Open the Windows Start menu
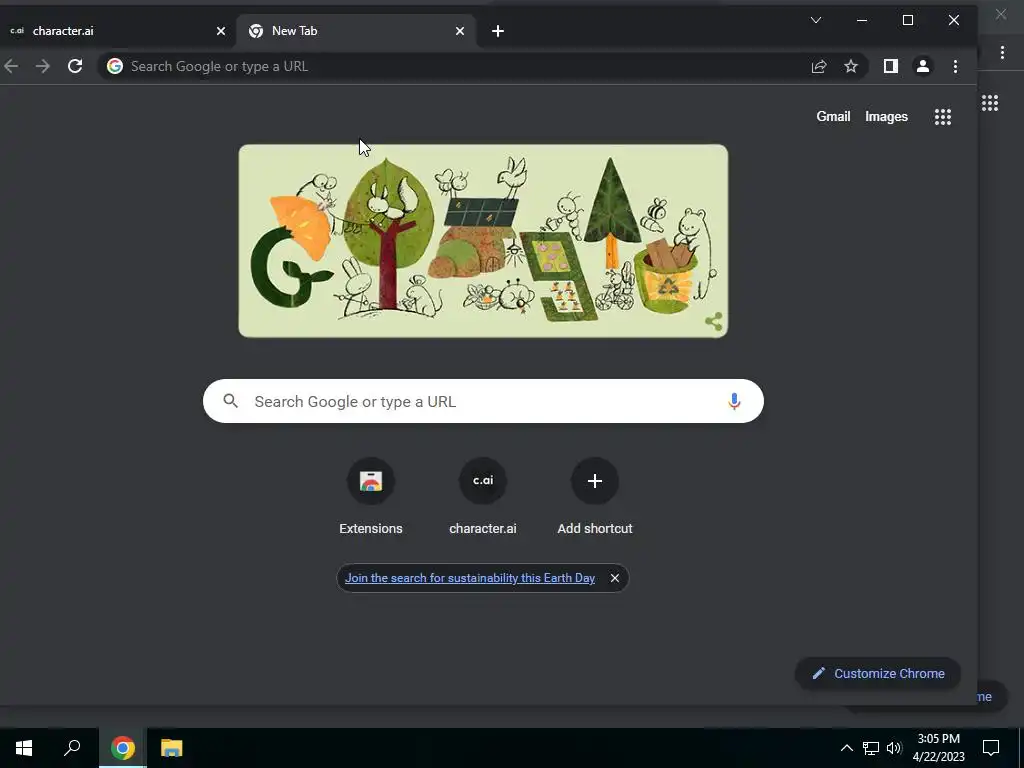This screenshot has width=1024, height=768. point(24,748)
